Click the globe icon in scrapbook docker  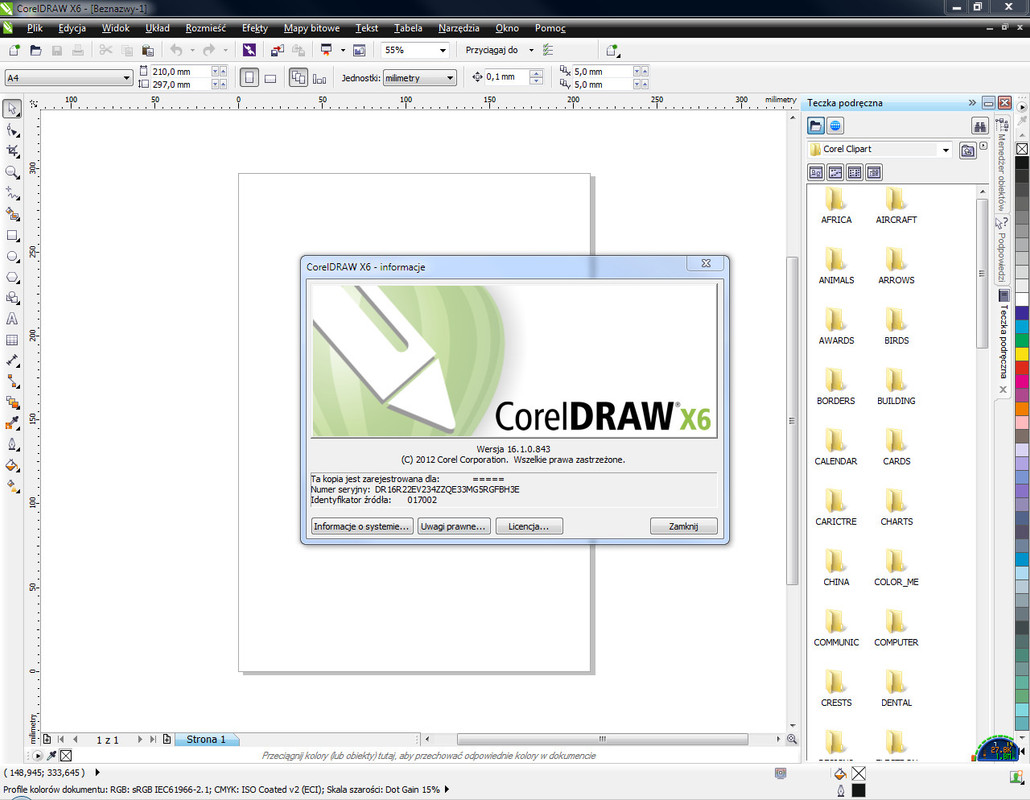836,126
